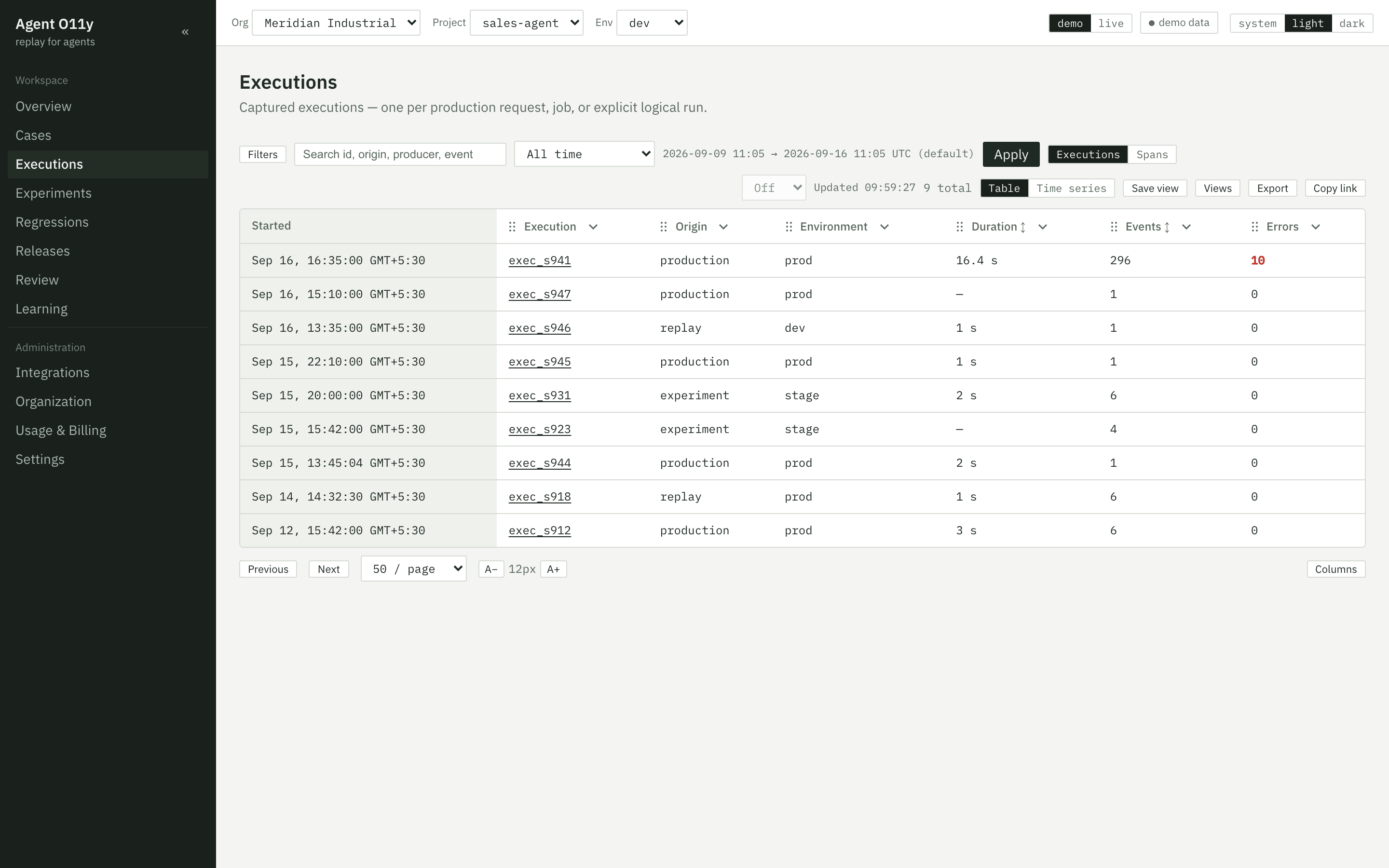Decrease font size with A− button

491,569
